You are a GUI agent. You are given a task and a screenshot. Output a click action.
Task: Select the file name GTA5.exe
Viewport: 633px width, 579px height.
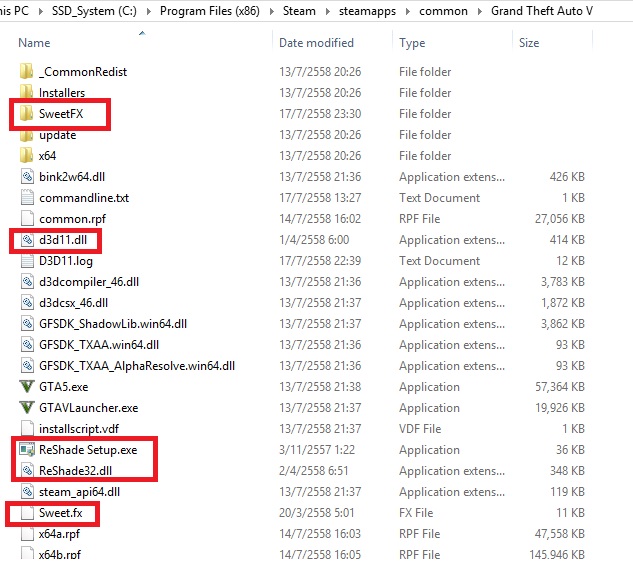tap(63, 387)
